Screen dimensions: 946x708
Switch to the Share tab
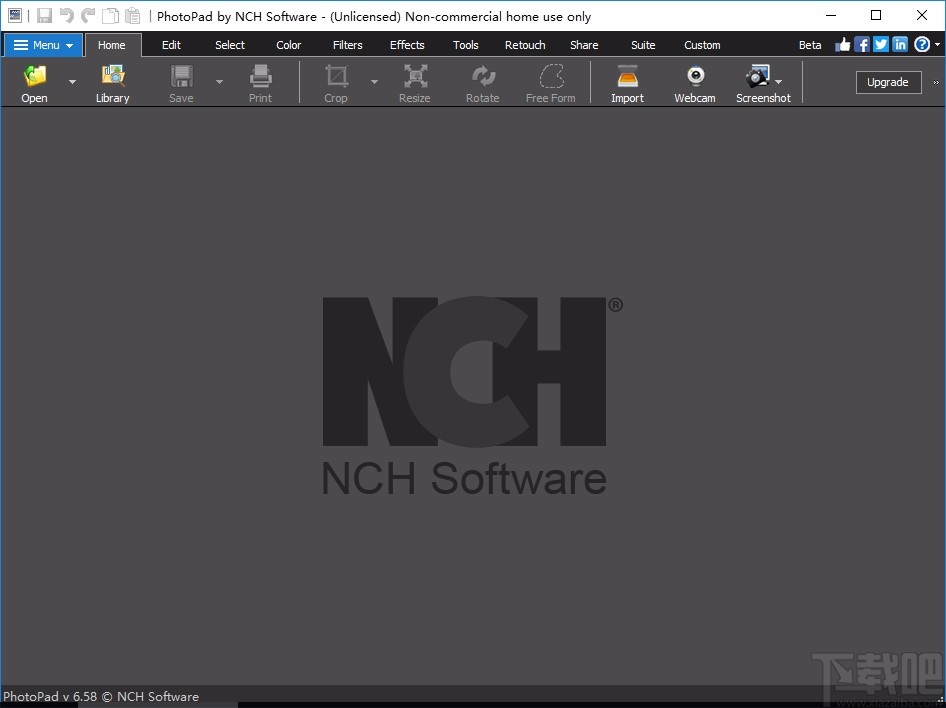(584, 45)
